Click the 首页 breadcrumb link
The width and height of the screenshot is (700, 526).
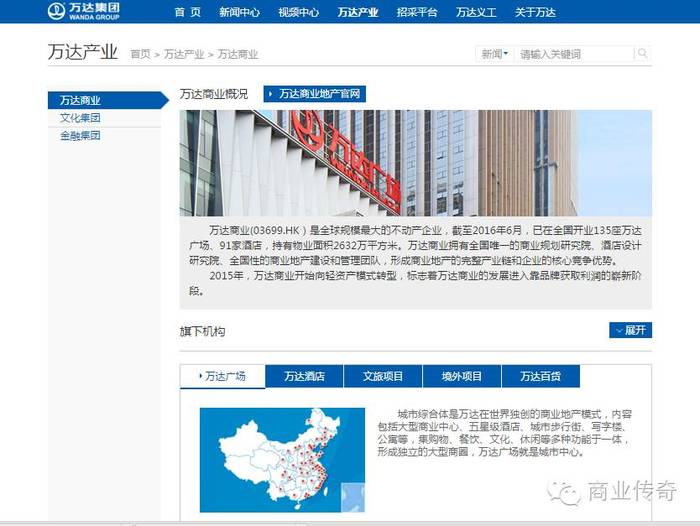pos(140,54)
